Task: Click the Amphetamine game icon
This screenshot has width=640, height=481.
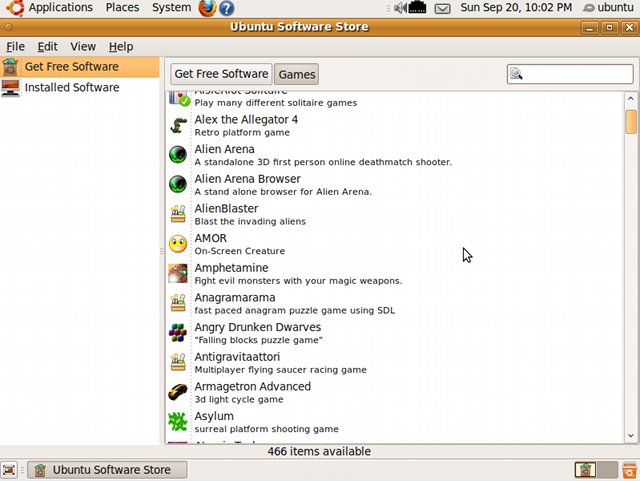Action: (x=178, y=274)
